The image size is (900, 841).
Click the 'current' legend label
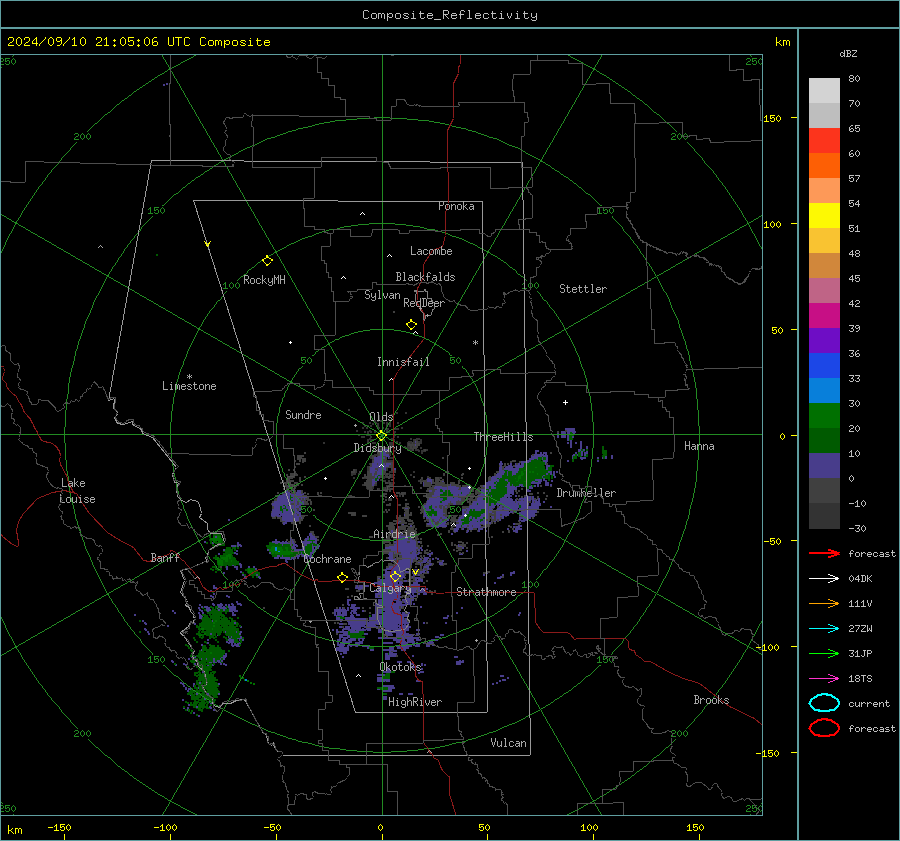[x=869, y=703]
